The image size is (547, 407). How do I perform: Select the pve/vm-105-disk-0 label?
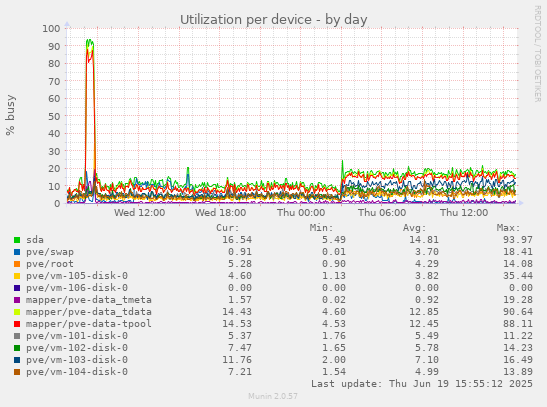click(x=77, y=276)
